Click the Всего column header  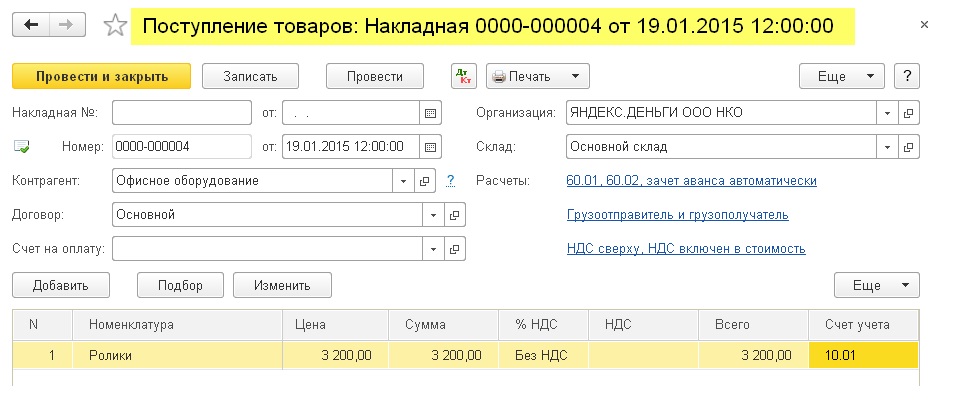(x=753, y=325)
